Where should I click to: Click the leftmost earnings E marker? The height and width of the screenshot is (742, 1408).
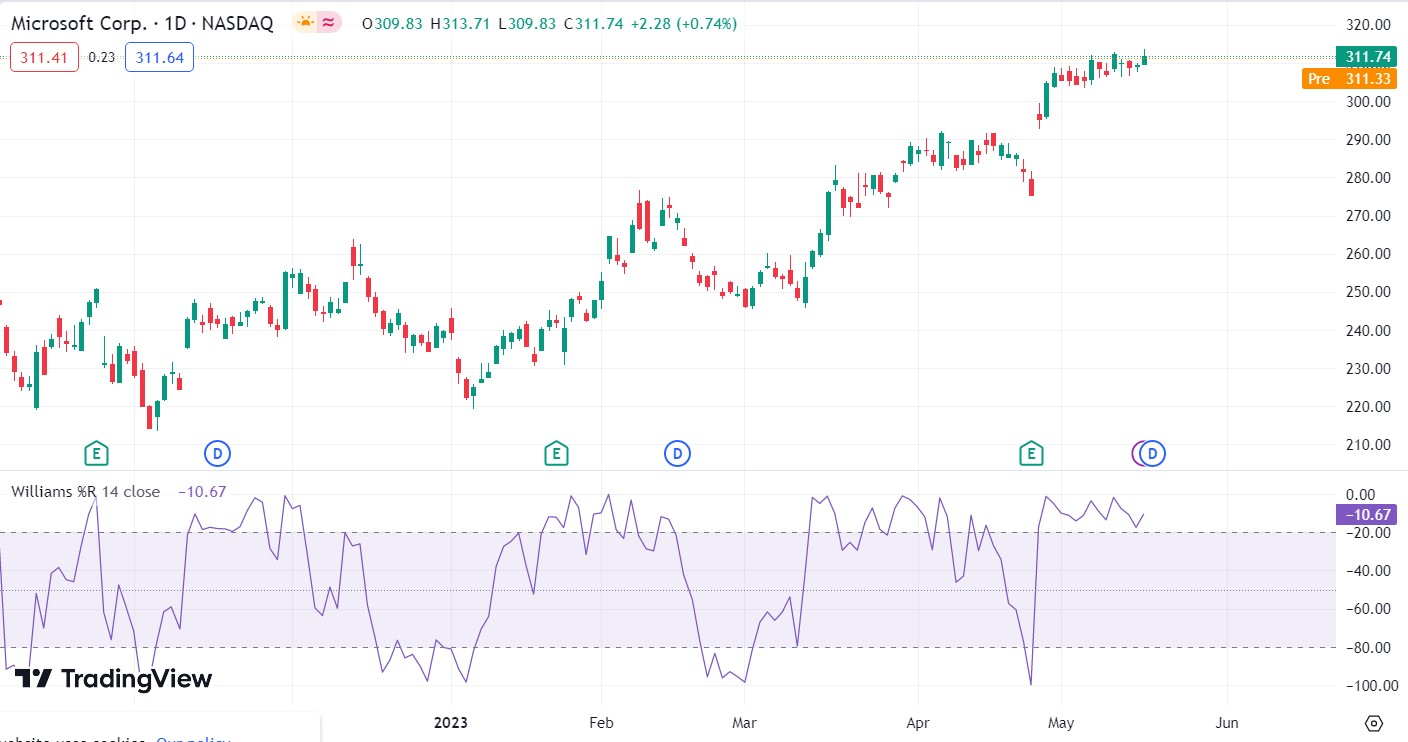click(96, 454)
